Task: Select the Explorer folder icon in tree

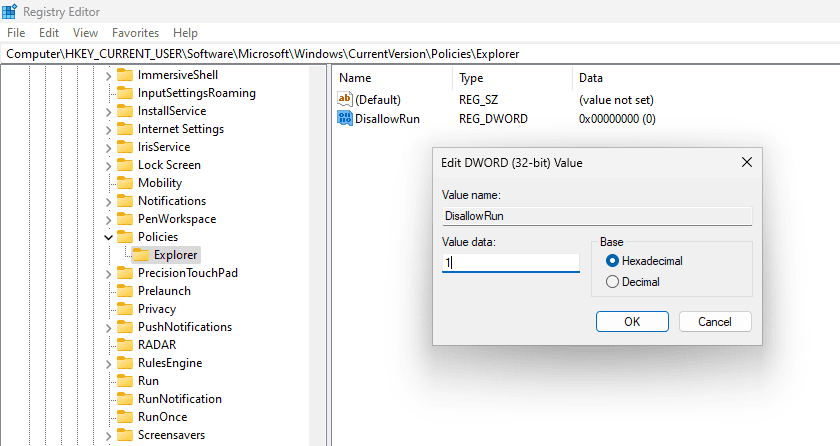Action: 141,255
